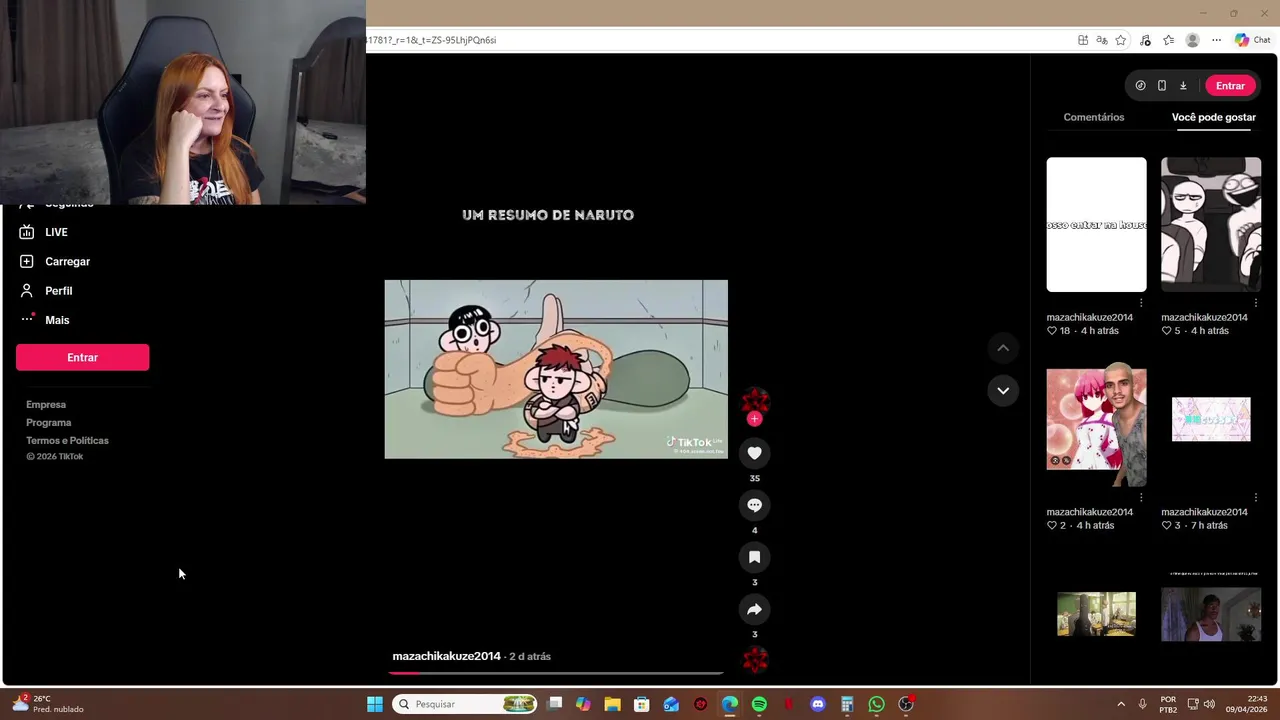Screen dimensions: 1280x720
Task: Select the Você pode gostar tab
Action: click(1213, 117)
